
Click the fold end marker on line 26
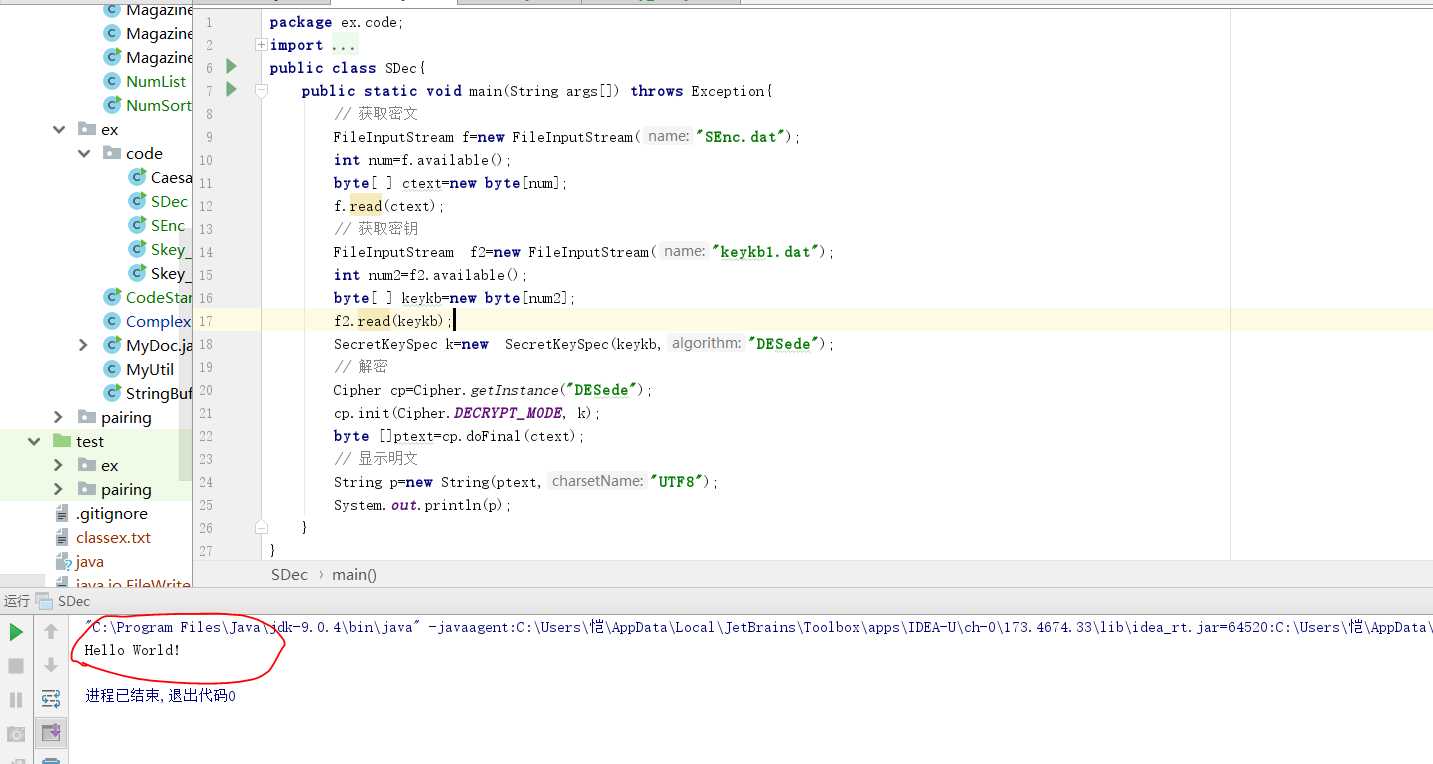[261, 527]
